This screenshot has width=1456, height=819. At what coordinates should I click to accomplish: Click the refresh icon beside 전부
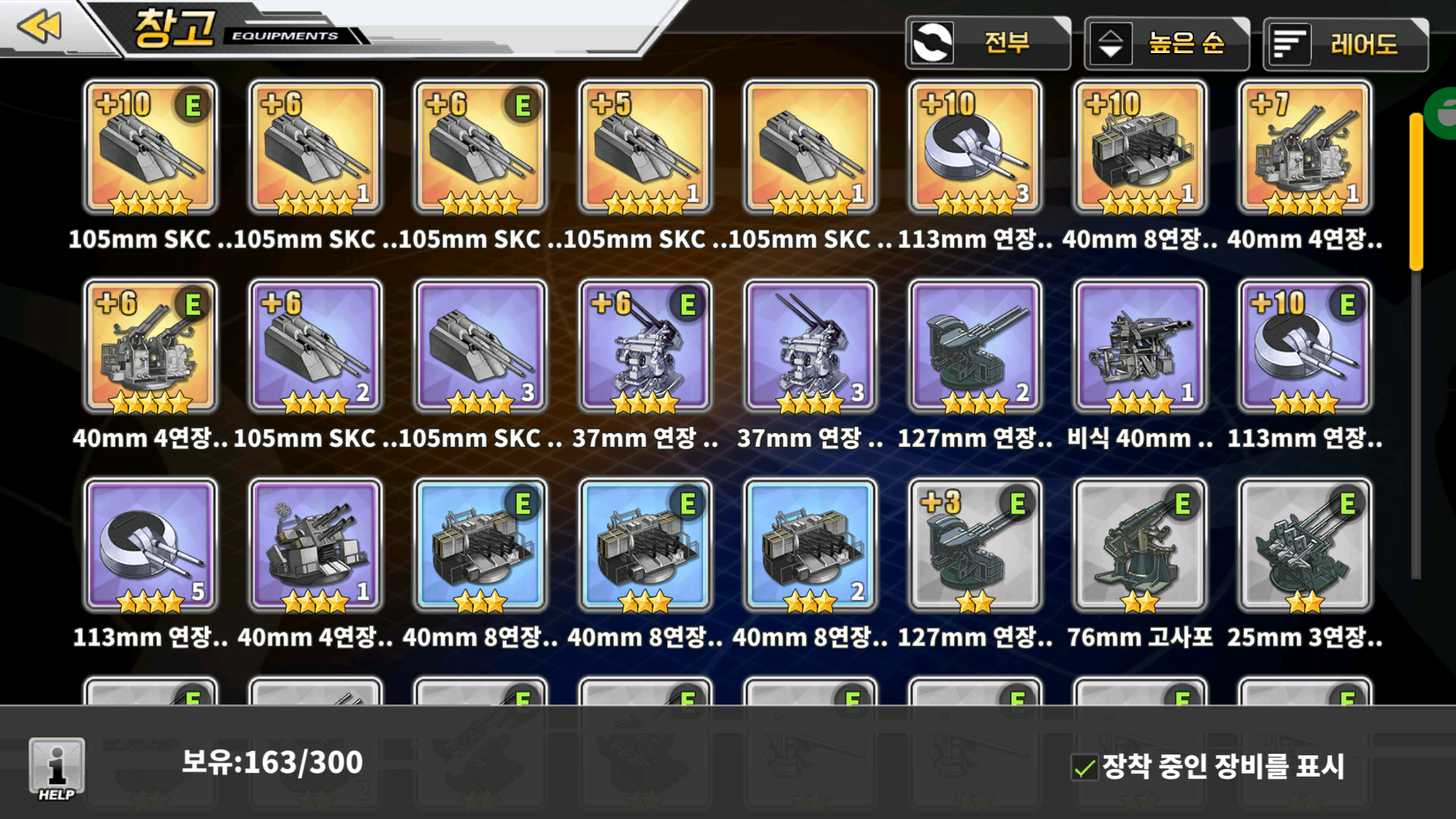(x=931, y=42)
